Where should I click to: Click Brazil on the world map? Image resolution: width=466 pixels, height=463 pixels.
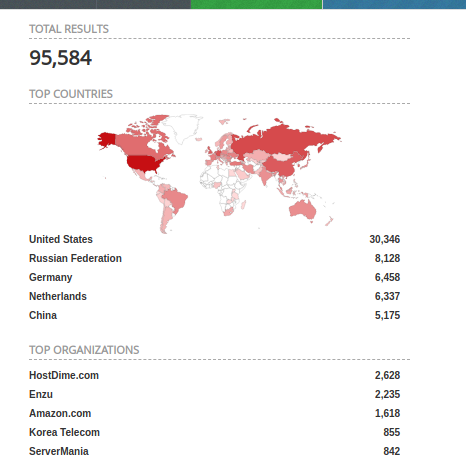coord(174,200)
